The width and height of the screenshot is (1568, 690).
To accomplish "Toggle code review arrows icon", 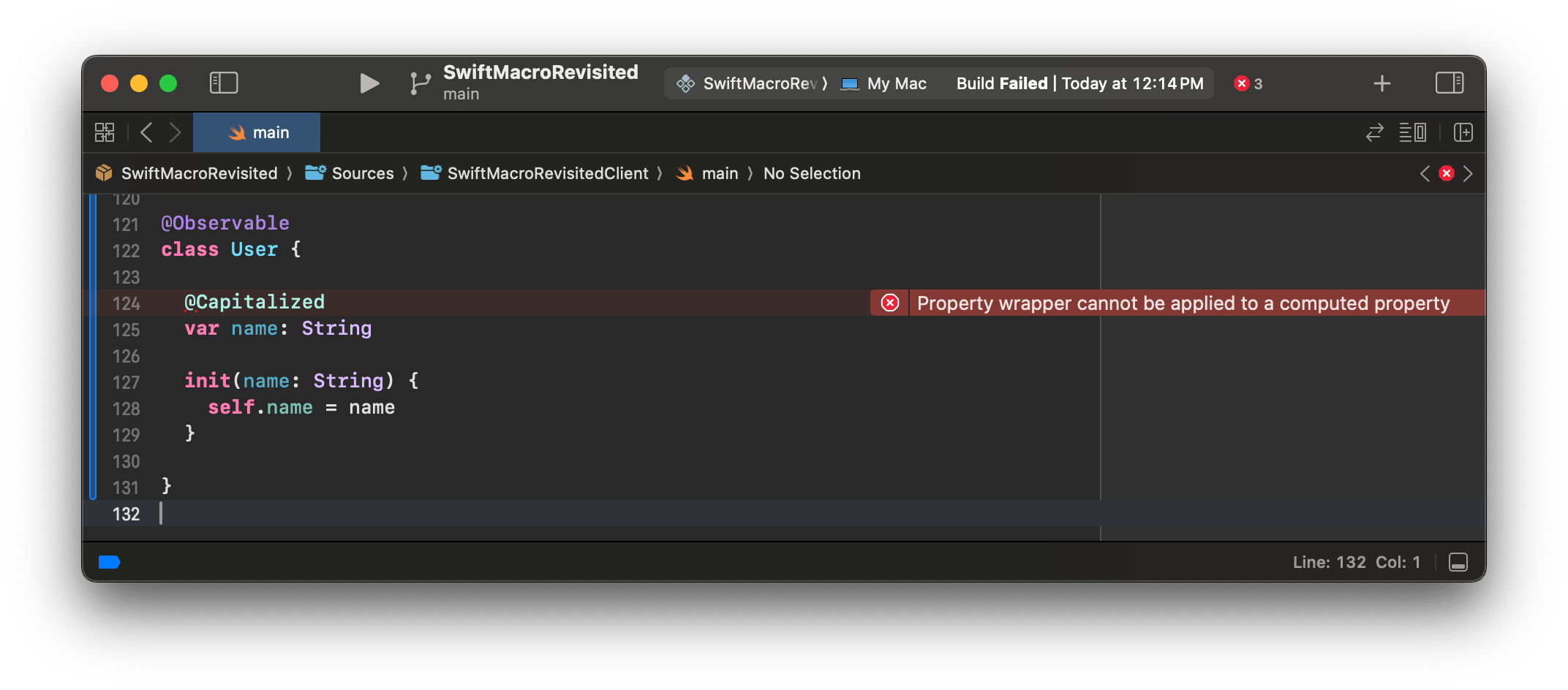I will 1374,132.
